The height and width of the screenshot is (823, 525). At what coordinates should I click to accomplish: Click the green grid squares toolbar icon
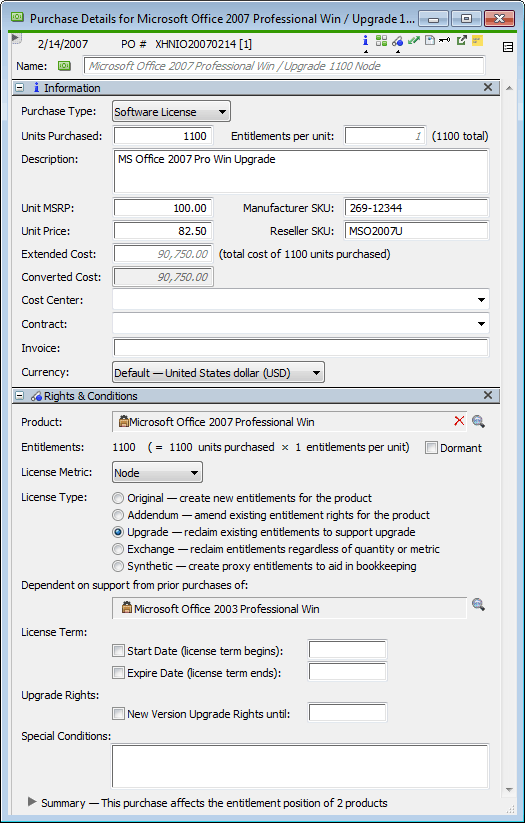pos(381,40)
